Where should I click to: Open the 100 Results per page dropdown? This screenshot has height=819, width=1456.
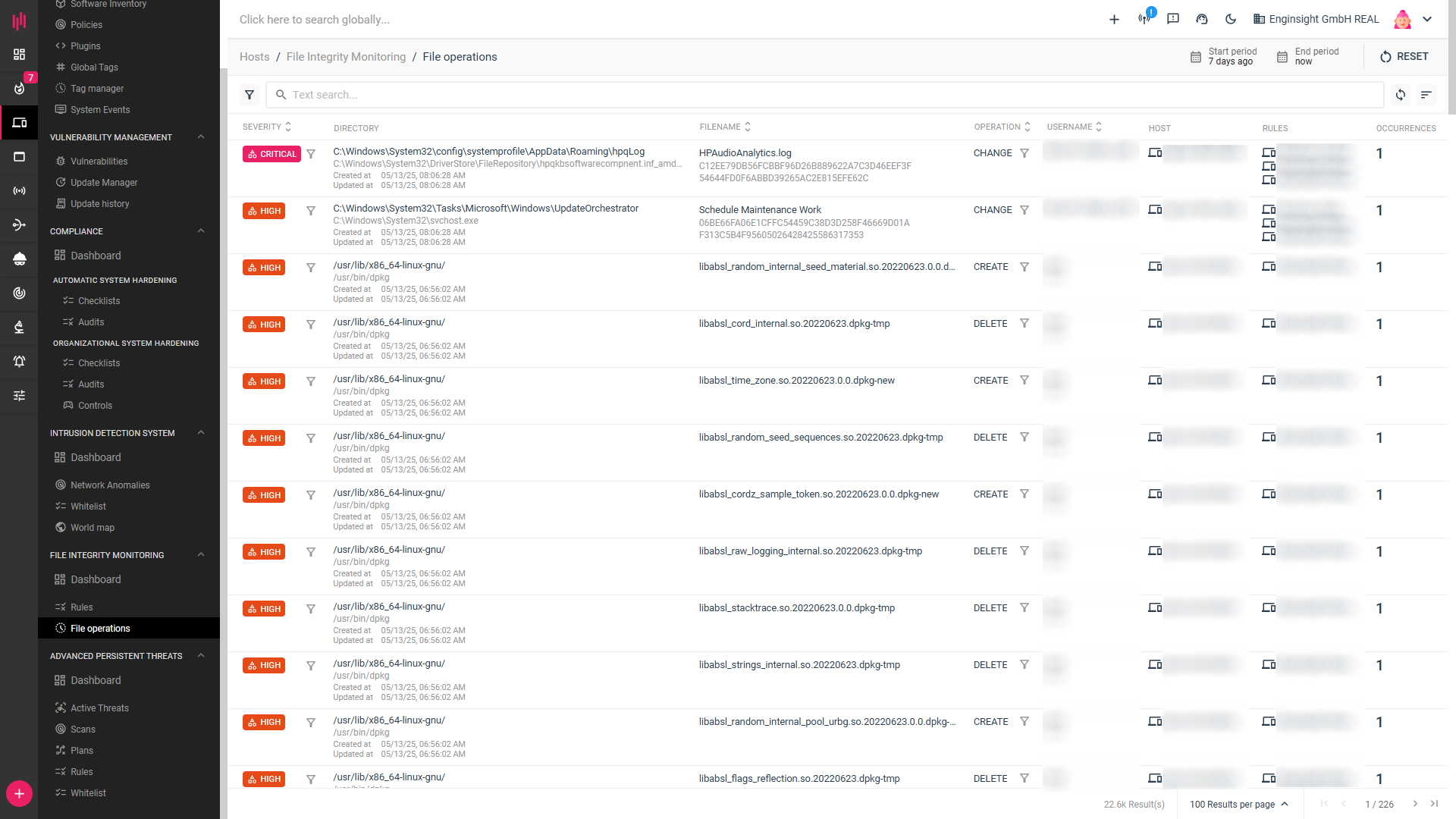coord(1238,804)
